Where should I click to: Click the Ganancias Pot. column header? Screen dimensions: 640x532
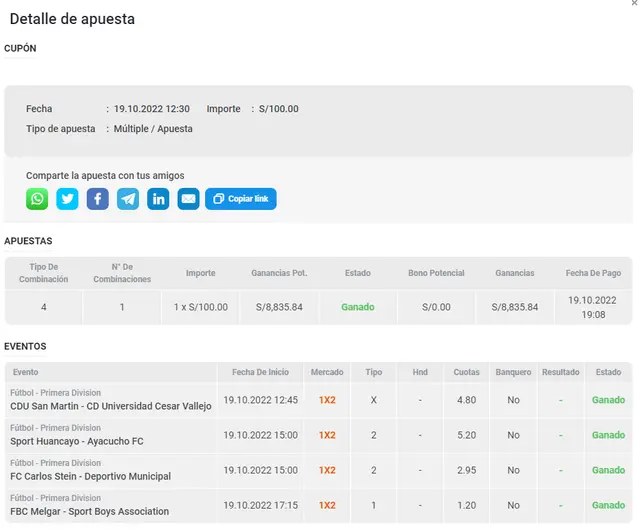click(x=279, y=273)
